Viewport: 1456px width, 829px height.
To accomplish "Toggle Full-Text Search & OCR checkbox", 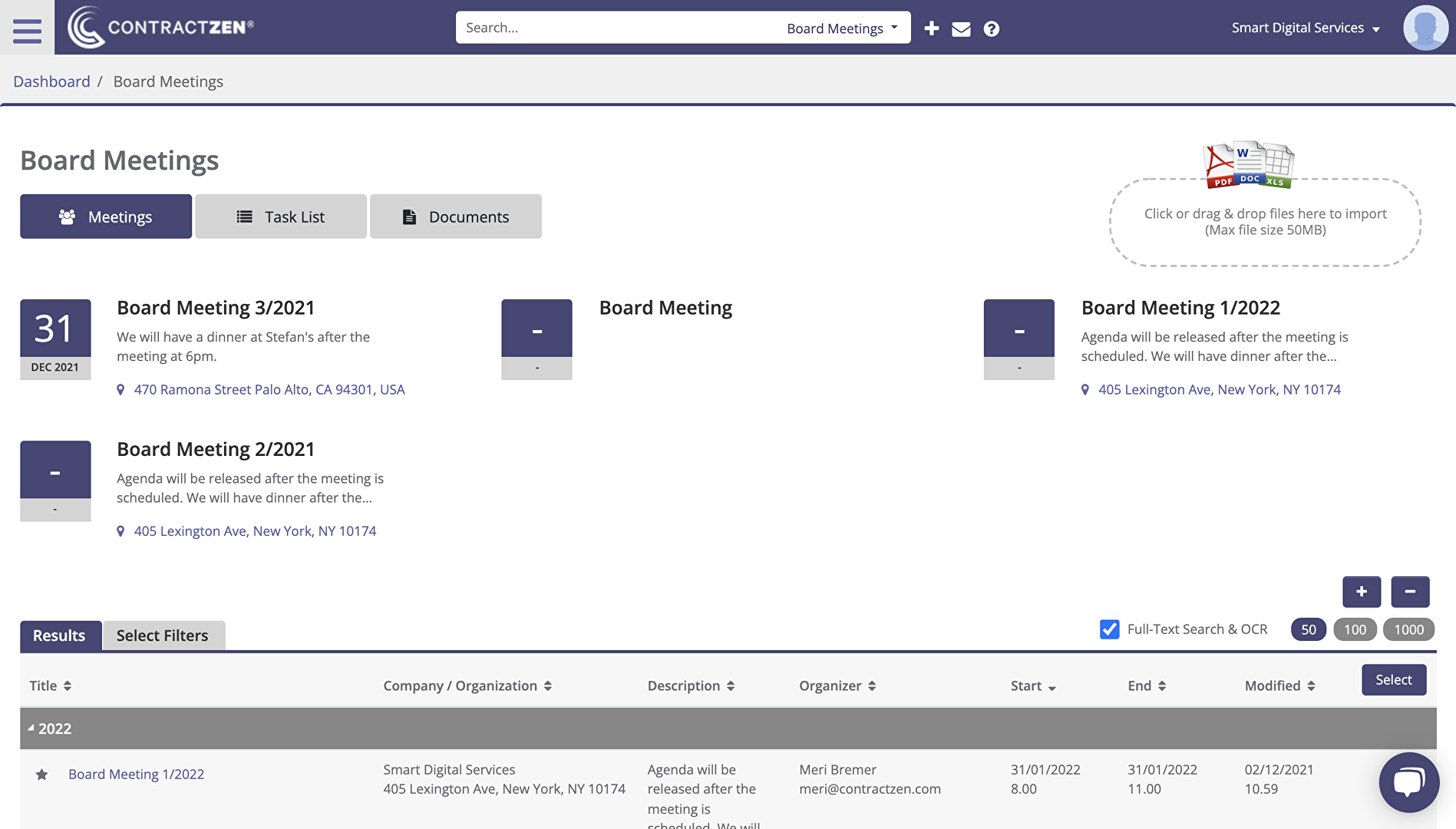I will tap(1109, 629).
